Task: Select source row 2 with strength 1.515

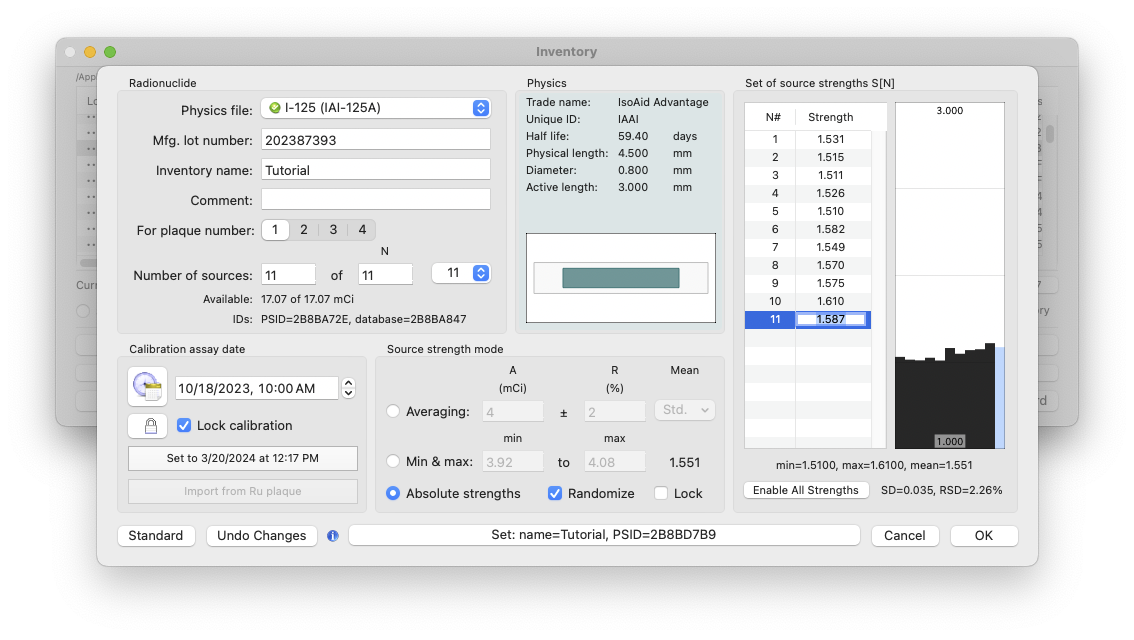Action: click(x=808, y=157)
